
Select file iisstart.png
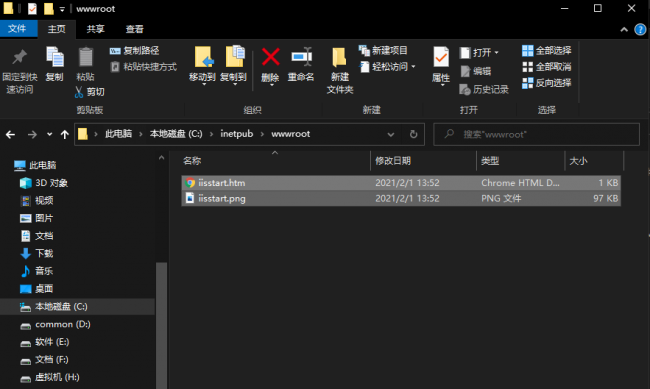pyautogui.click(x=401, y=199)
